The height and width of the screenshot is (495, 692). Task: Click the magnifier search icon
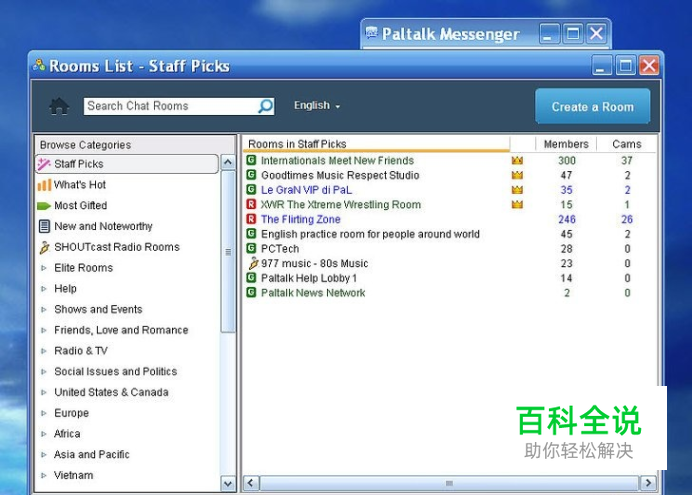tap(266, 106)
